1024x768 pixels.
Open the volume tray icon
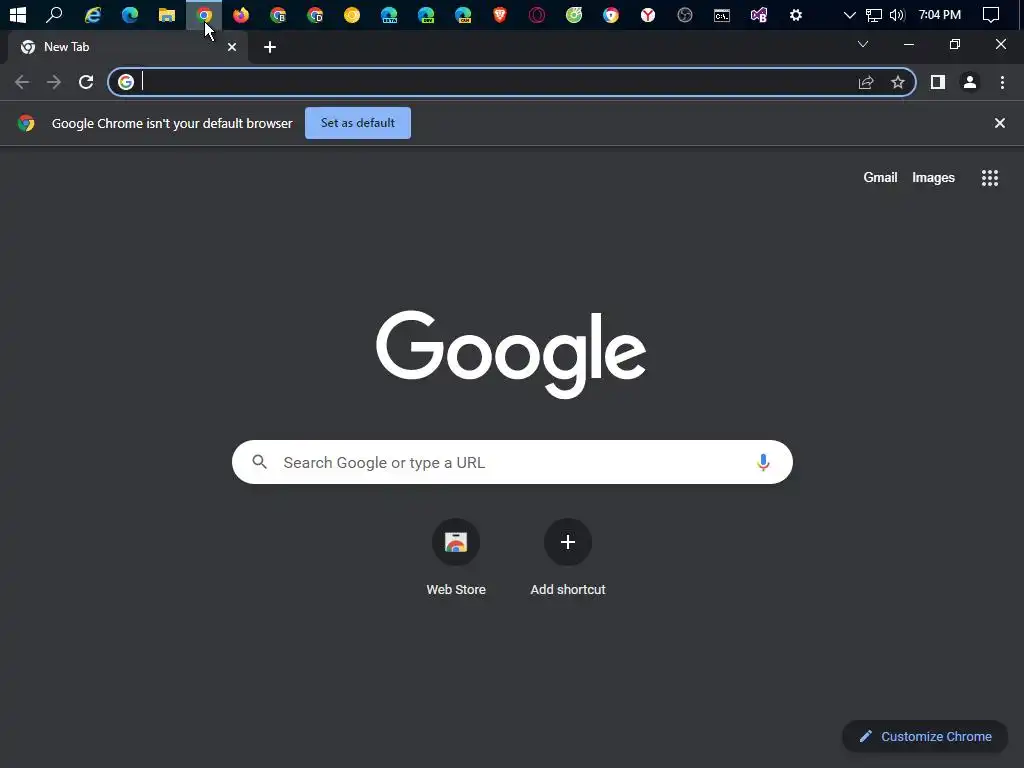coord(897,14)
